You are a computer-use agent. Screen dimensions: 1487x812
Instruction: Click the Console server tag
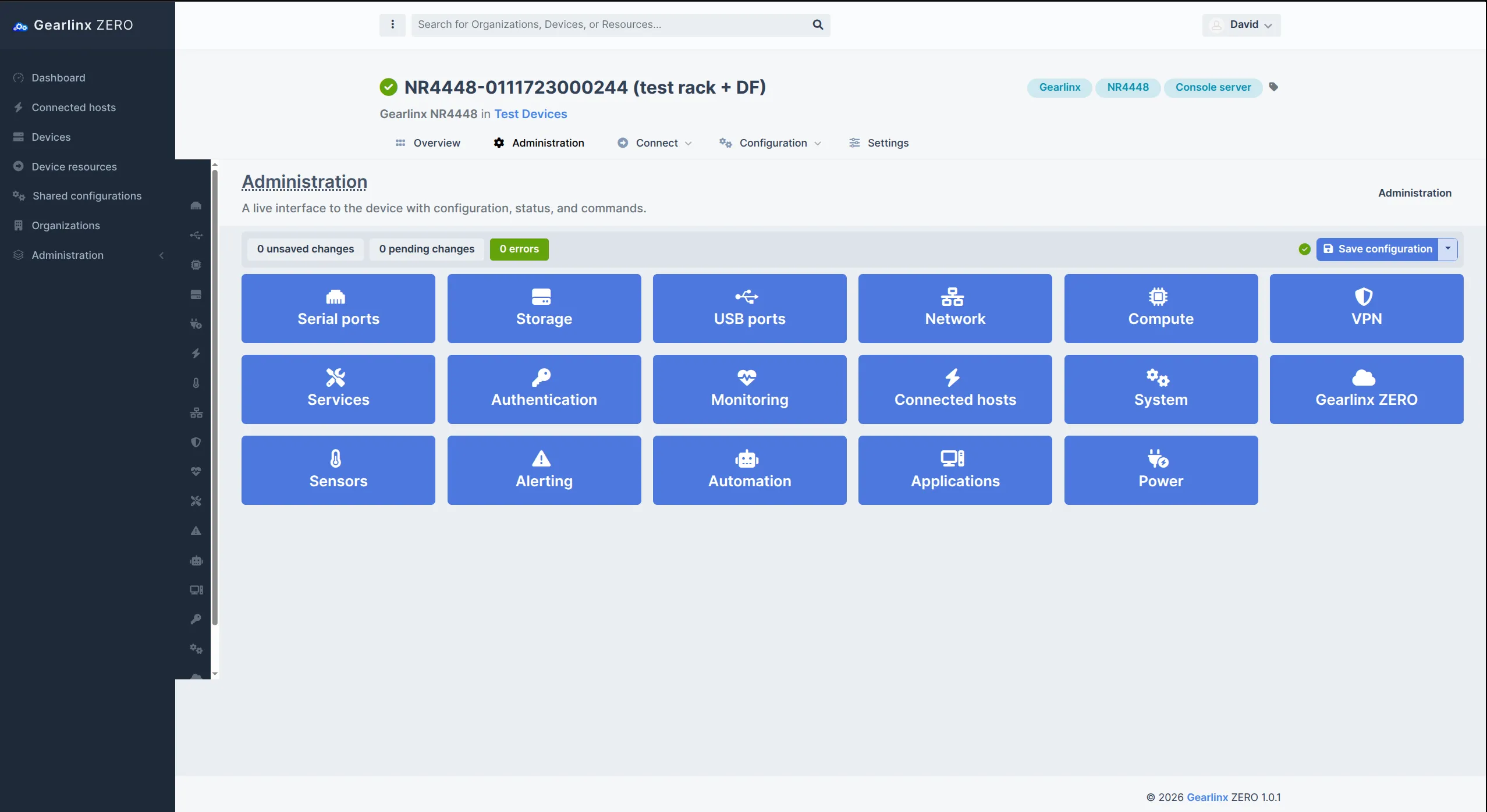(x=1213, y=87)
